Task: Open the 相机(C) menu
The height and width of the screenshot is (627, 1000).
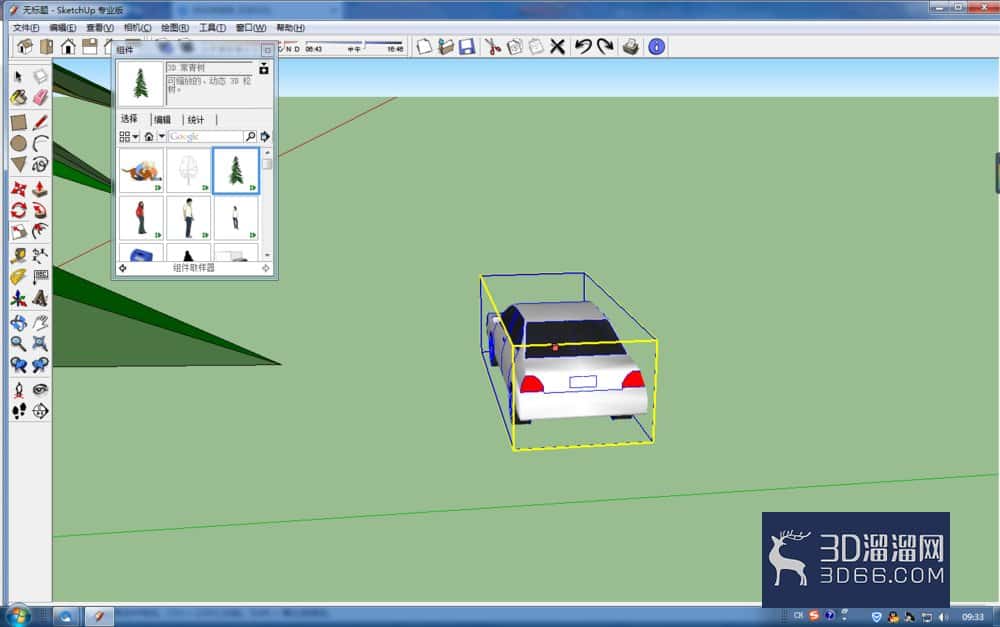Action: [x=137, y=27]
